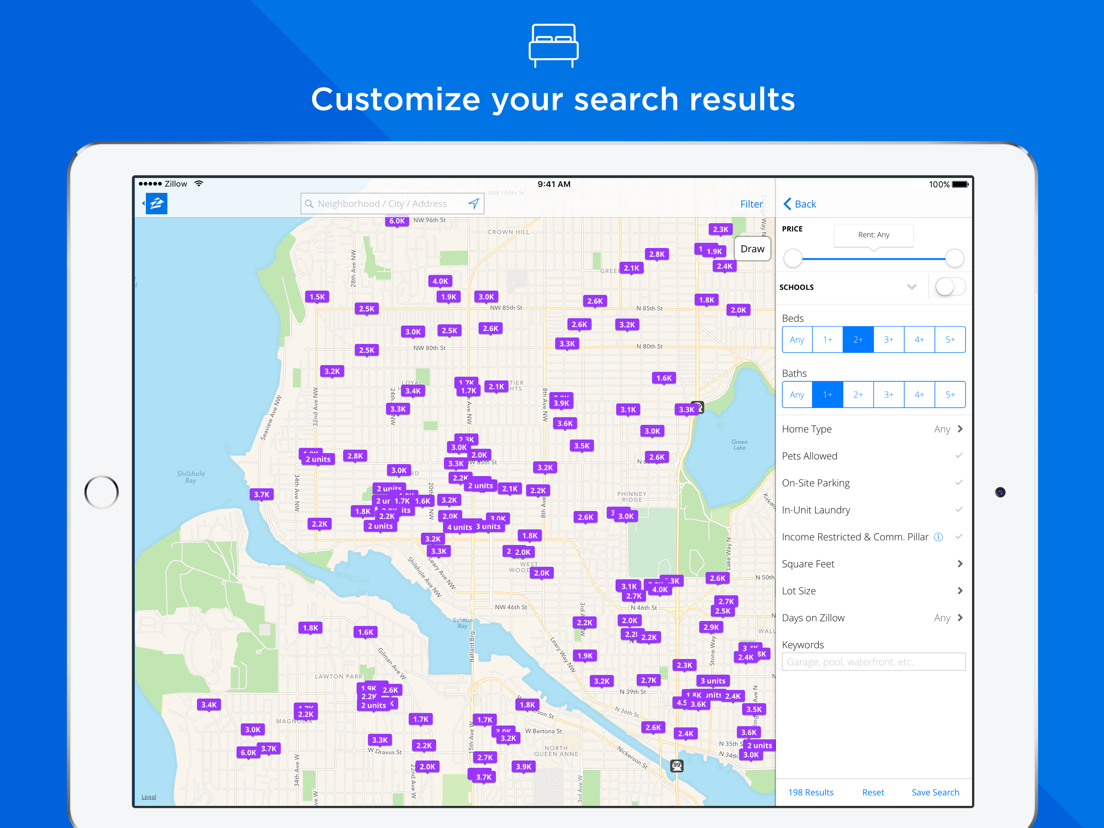
Task: Select the 2.0K pin near N 85th St
Action: [739, 310]
